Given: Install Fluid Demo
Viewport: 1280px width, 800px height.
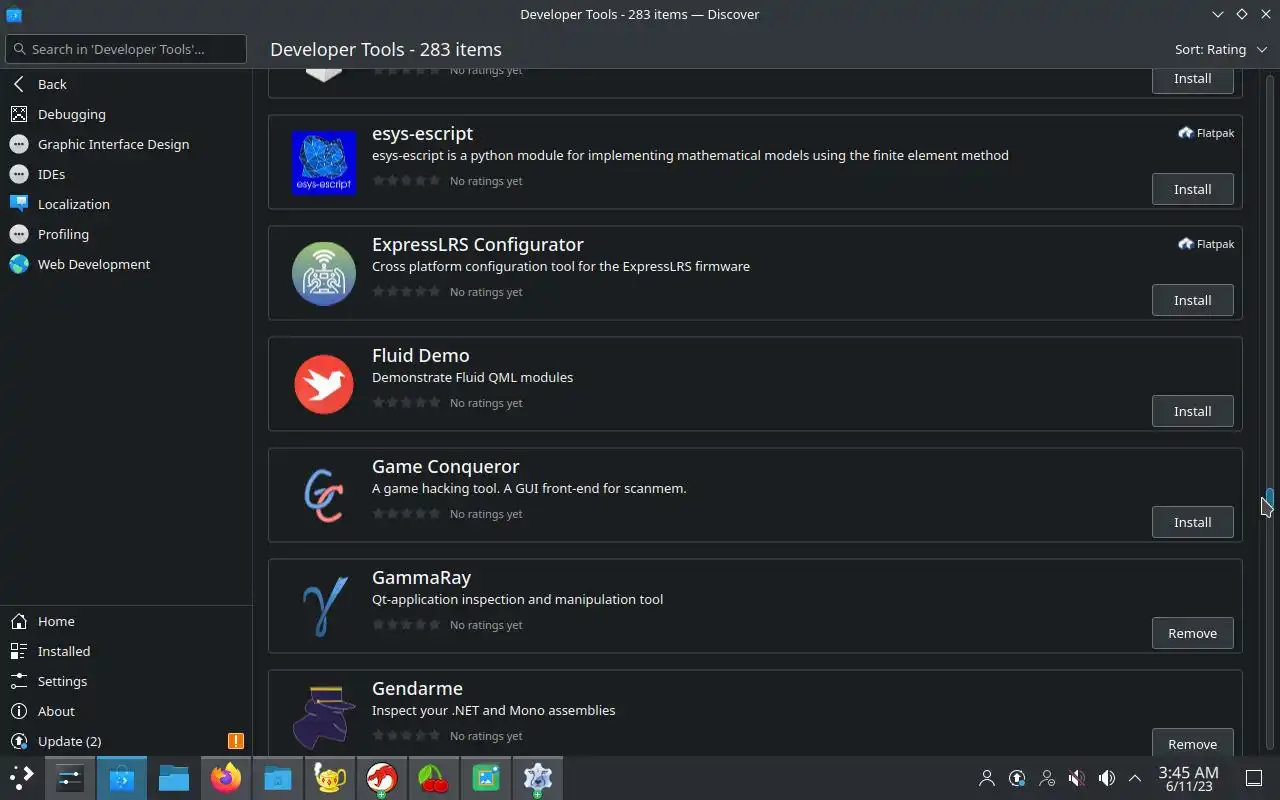Looking at the screenshot, I should coord(1192,411).
